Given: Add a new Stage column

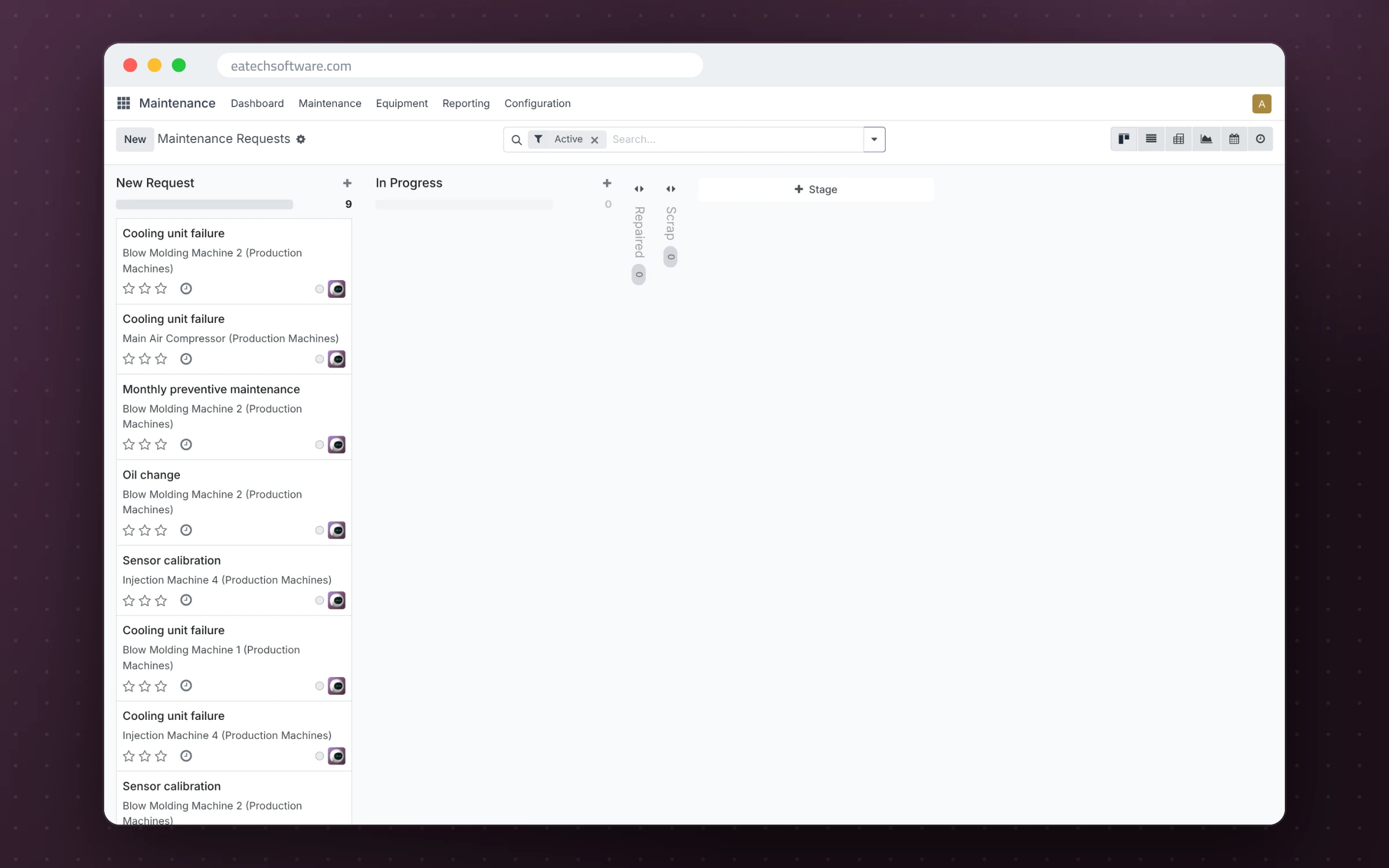Looking at the screenshot, I should pyautogui.click(x=815, y=189).
